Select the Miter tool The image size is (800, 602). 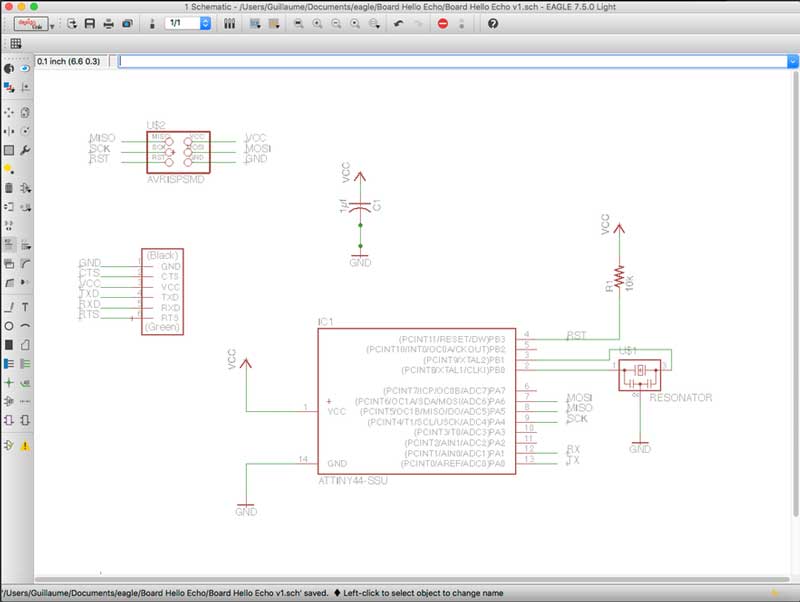pyautogui.click(x=25, y=263)
